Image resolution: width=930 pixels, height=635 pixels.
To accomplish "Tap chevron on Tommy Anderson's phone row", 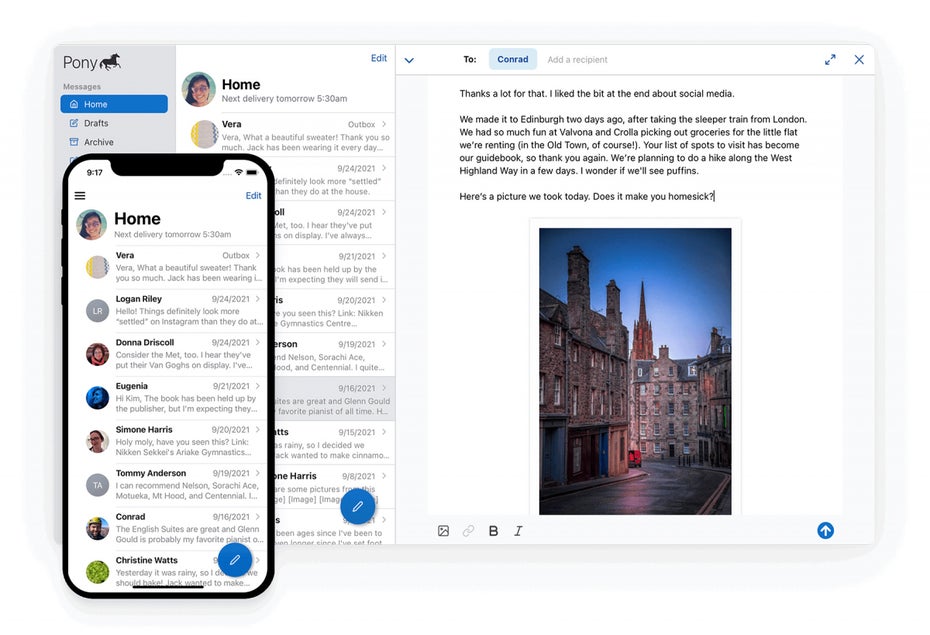I will [257, 473].
